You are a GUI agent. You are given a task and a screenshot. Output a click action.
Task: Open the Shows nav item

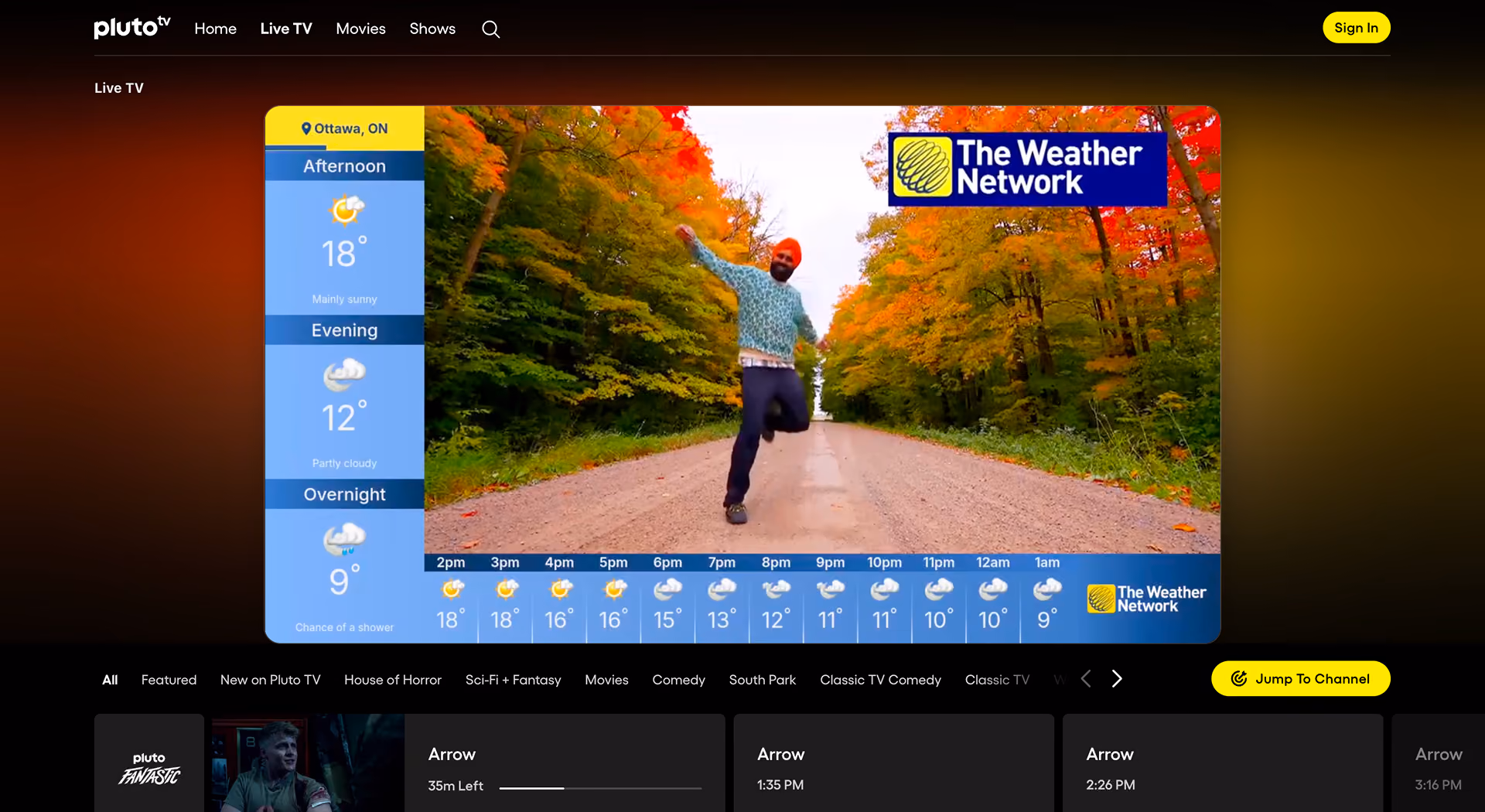(432, 29)
